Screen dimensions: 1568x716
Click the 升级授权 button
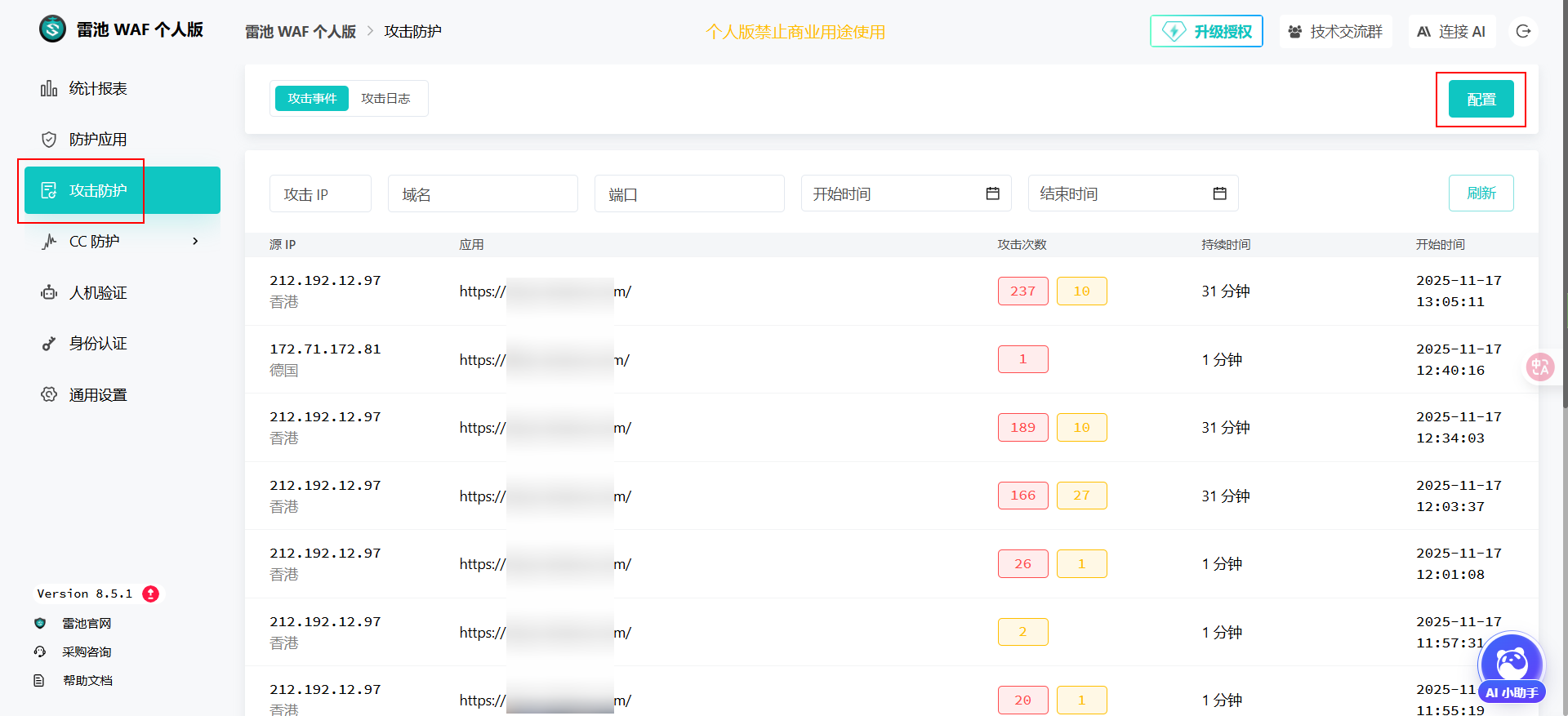1206,31
